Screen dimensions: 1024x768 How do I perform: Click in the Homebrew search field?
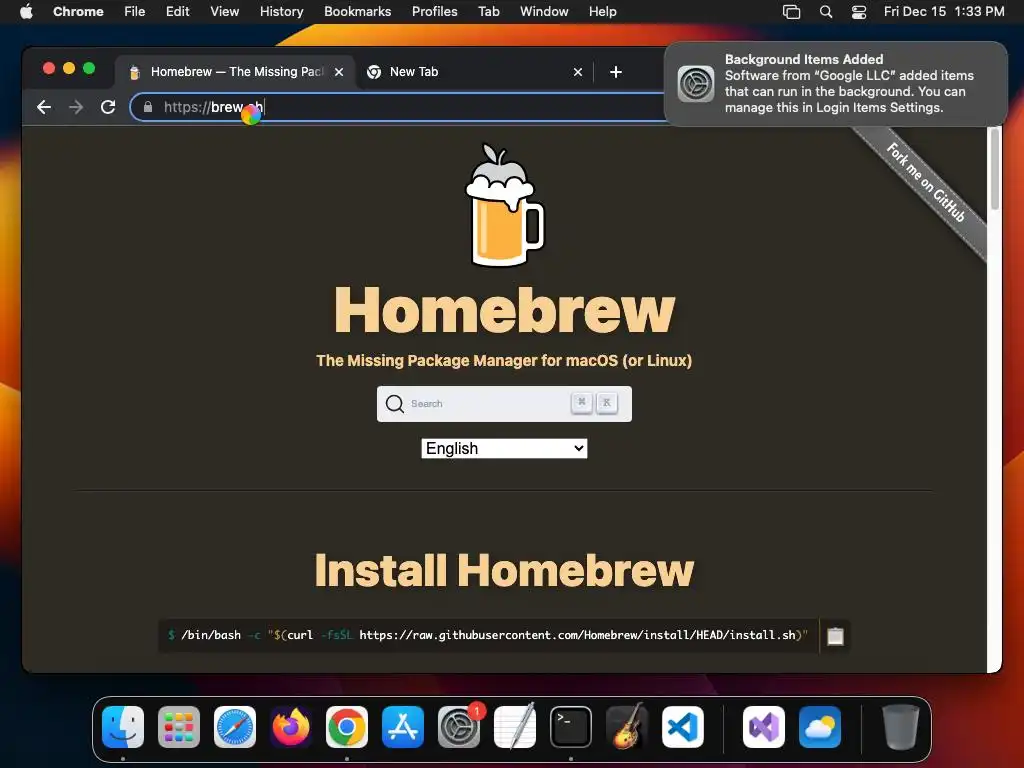(x=504, y=404)
